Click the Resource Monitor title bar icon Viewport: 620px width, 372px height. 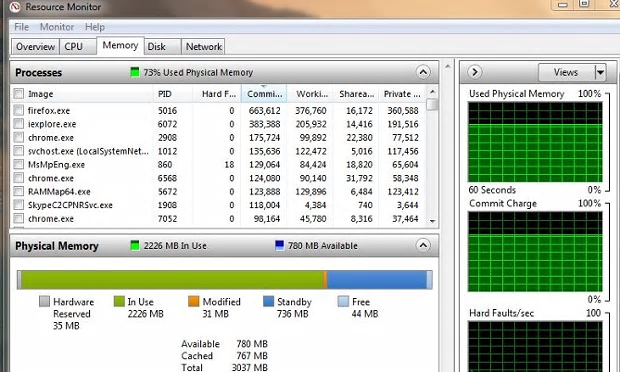pyautogui.click(x=15, y=7)
